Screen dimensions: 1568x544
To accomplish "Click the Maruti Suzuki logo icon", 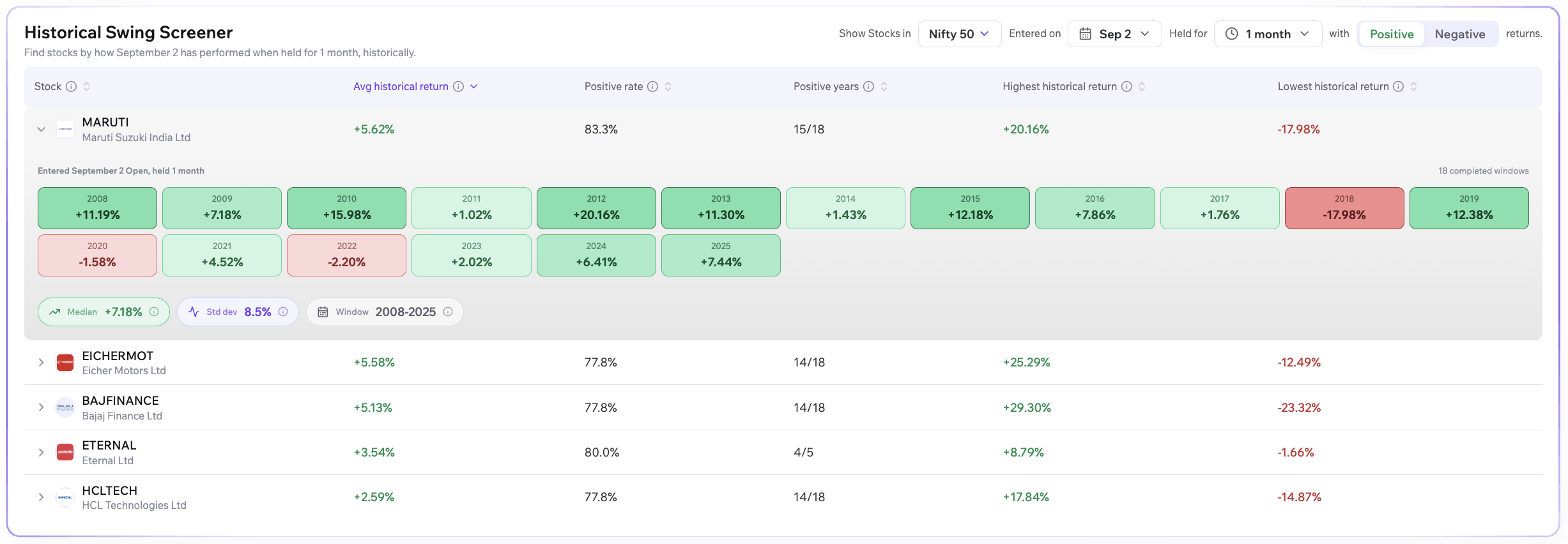I will [x=65, y=129].
